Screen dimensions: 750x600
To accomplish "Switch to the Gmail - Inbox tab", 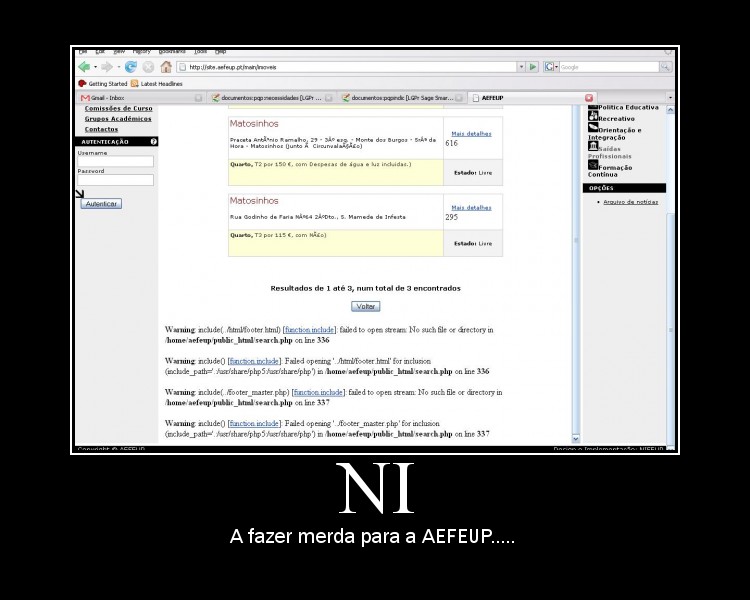I will pyautogui.click(x=105, y=98).
